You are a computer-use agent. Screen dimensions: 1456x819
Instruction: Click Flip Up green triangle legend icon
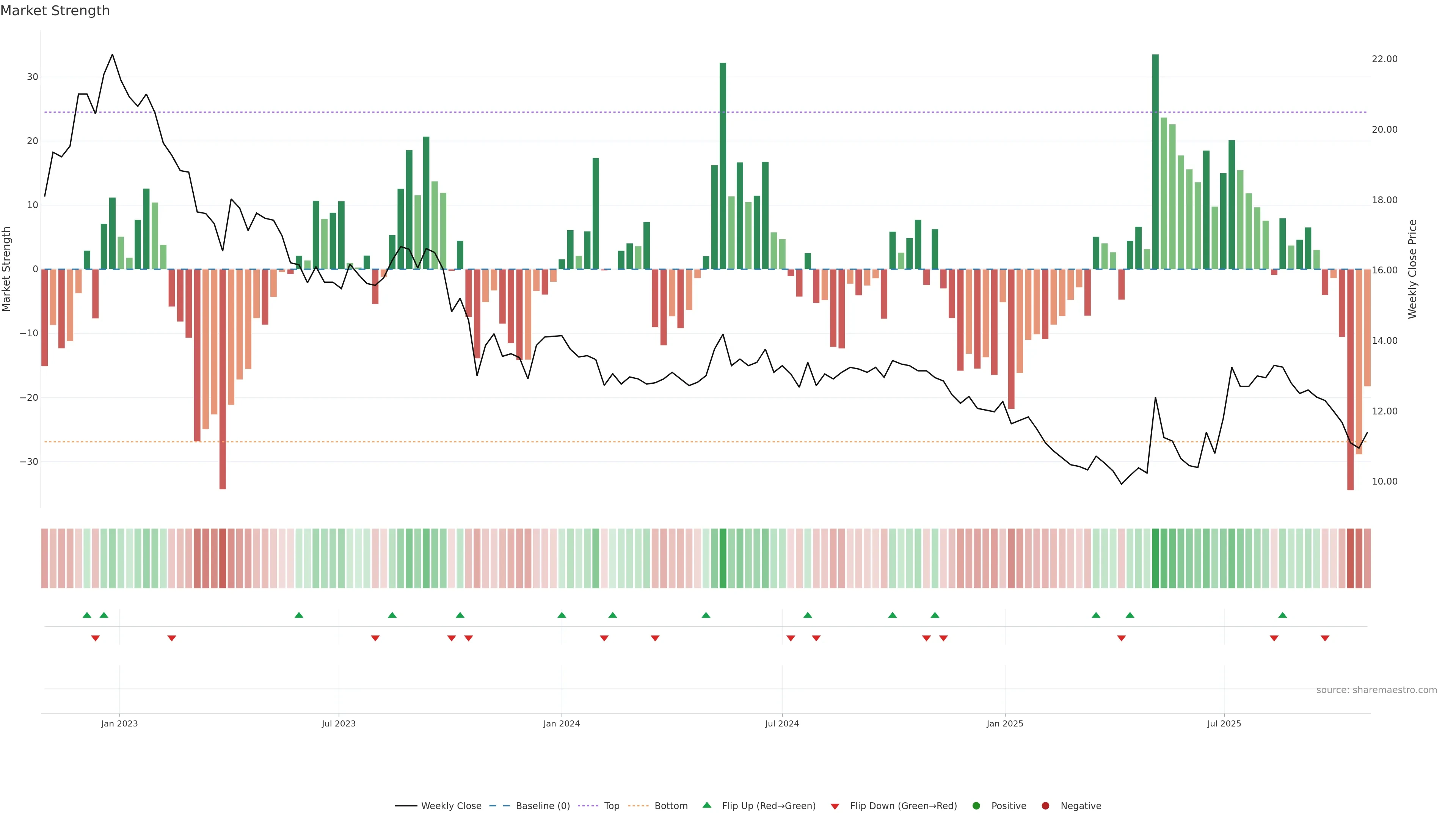pyautogui.click(x=706, y=805)
